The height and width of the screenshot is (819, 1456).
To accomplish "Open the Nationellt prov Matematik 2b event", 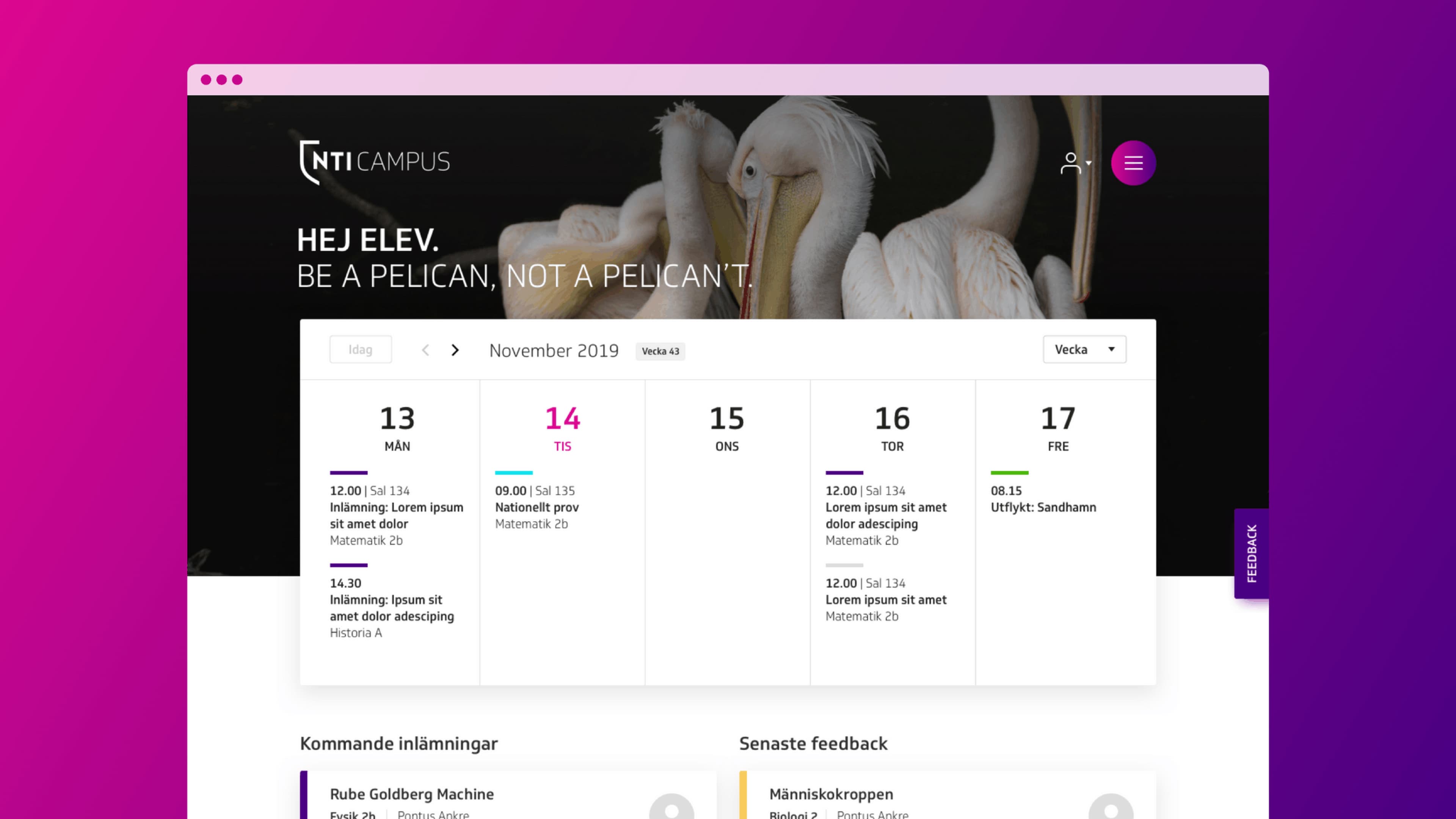I will point(537,507).
